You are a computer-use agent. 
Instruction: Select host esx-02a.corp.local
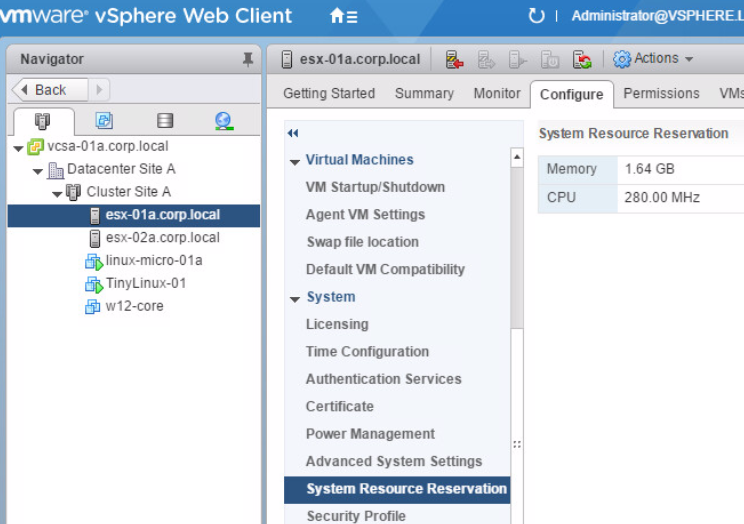click(163, 237)
